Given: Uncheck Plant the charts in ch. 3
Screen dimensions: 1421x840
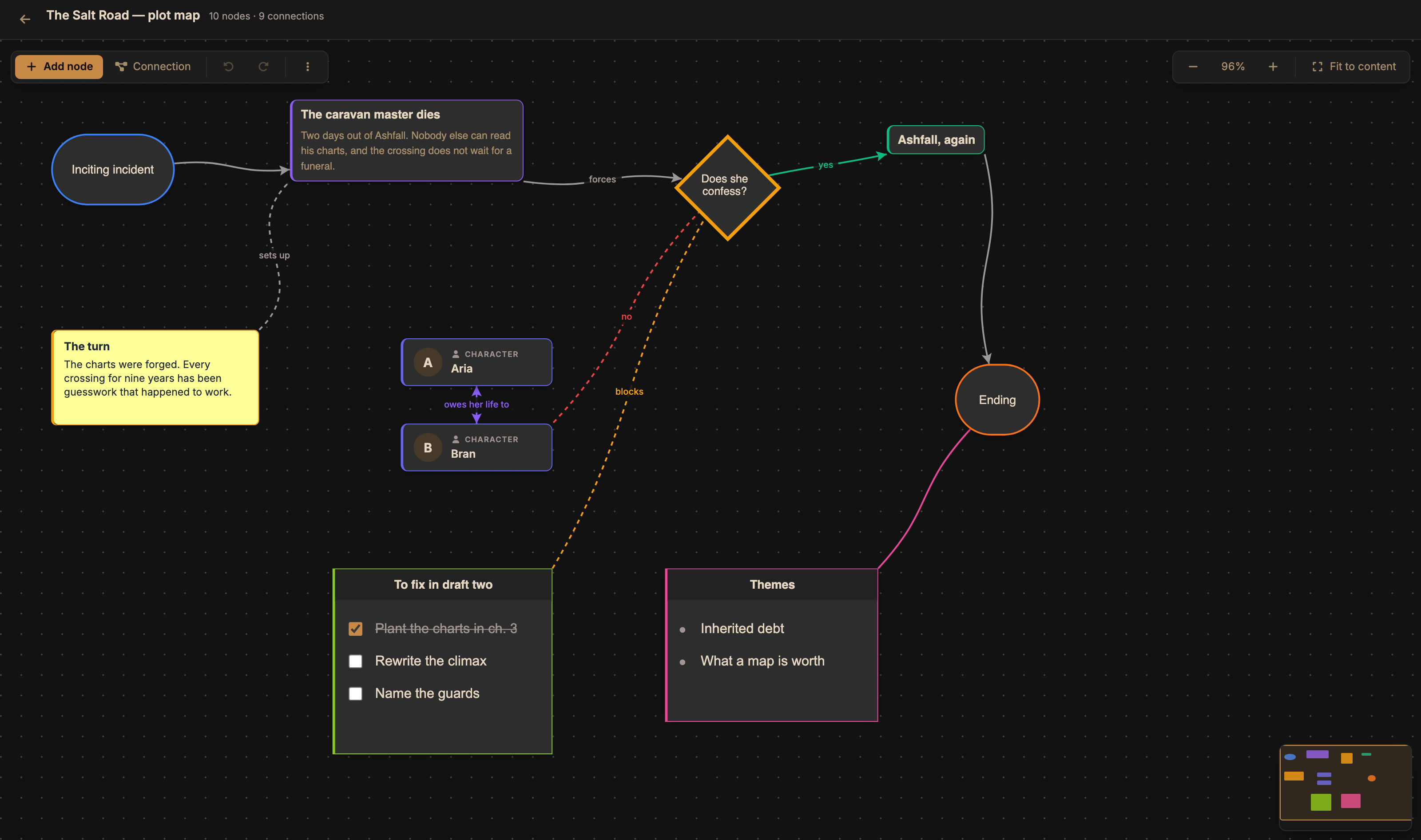Looking at the screenshot, I should pyautogui.click(x=356, y=628).
